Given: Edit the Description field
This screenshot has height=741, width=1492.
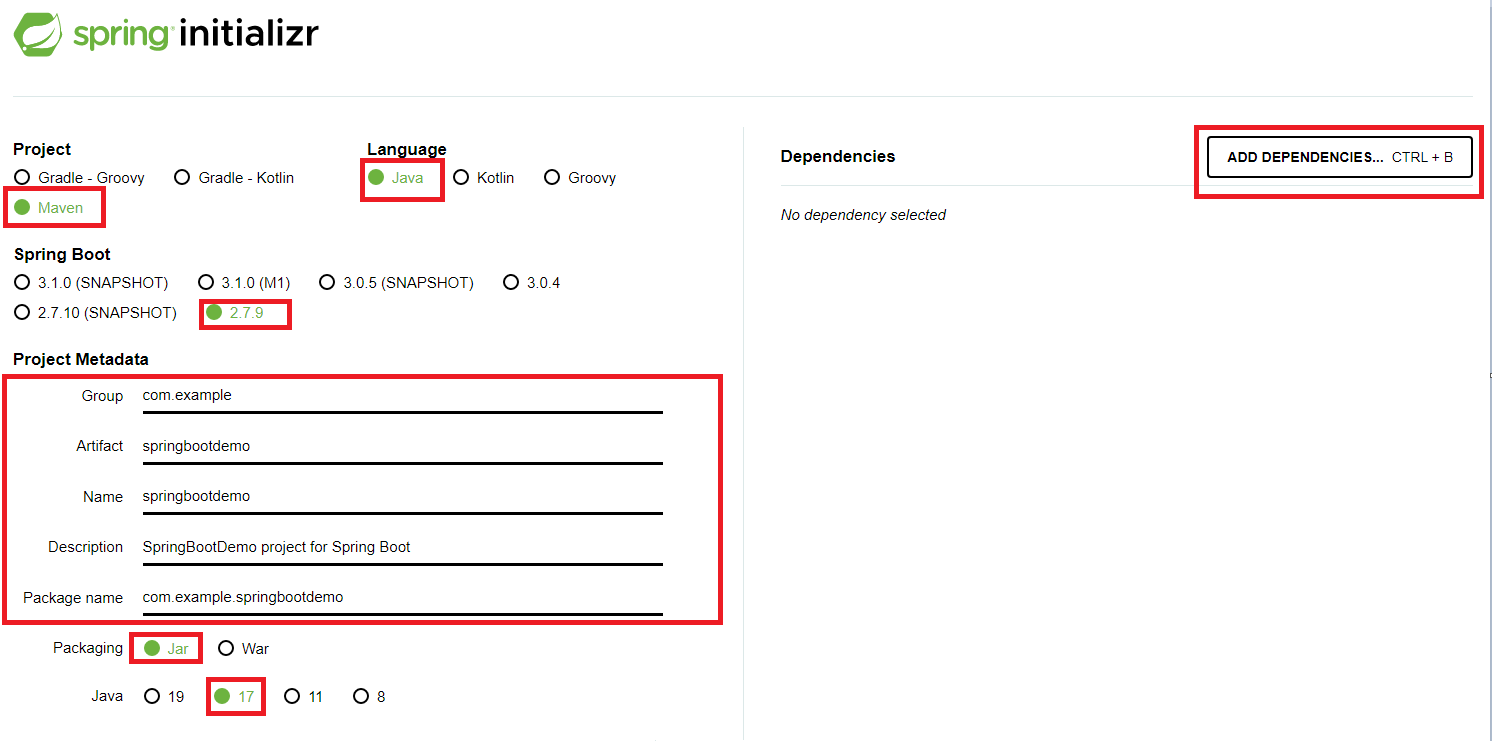Looking at the screenshot, I should click(402, 547).
